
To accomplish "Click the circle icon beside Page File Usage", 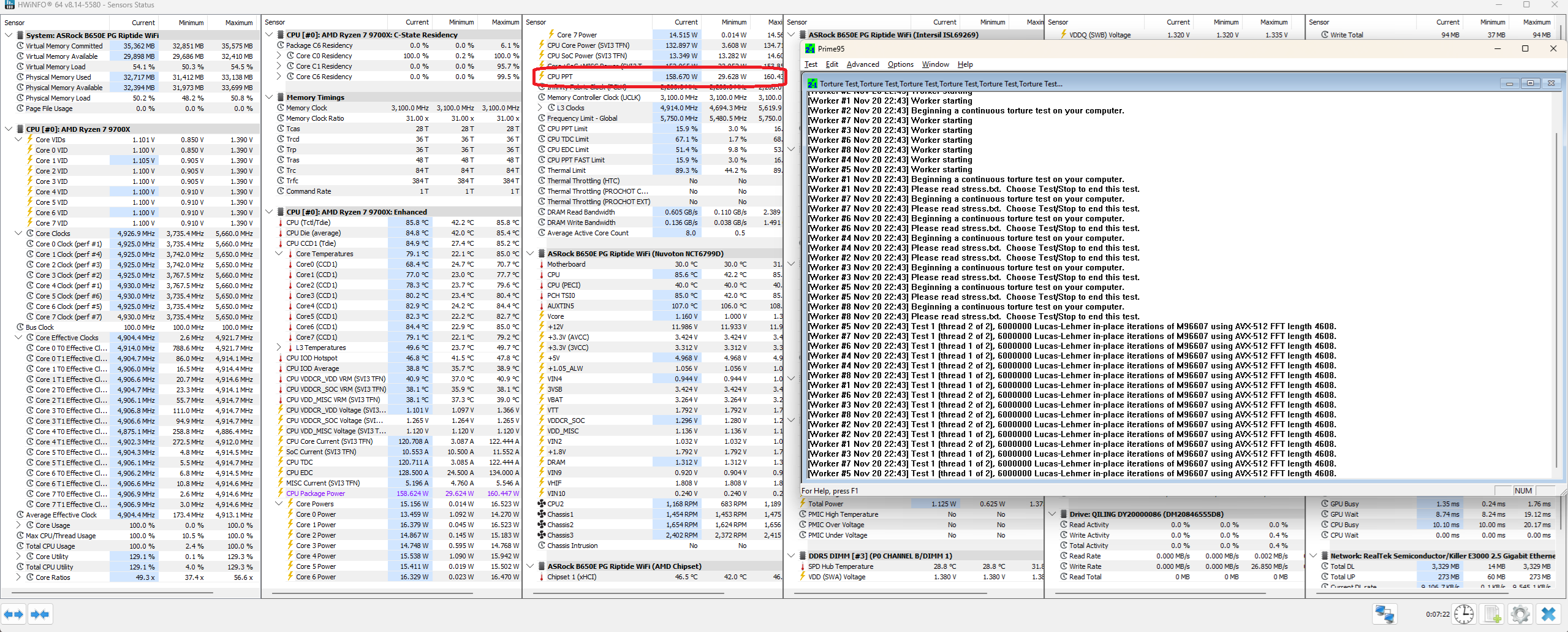I will pyautogui.click(x=20, y=109).
